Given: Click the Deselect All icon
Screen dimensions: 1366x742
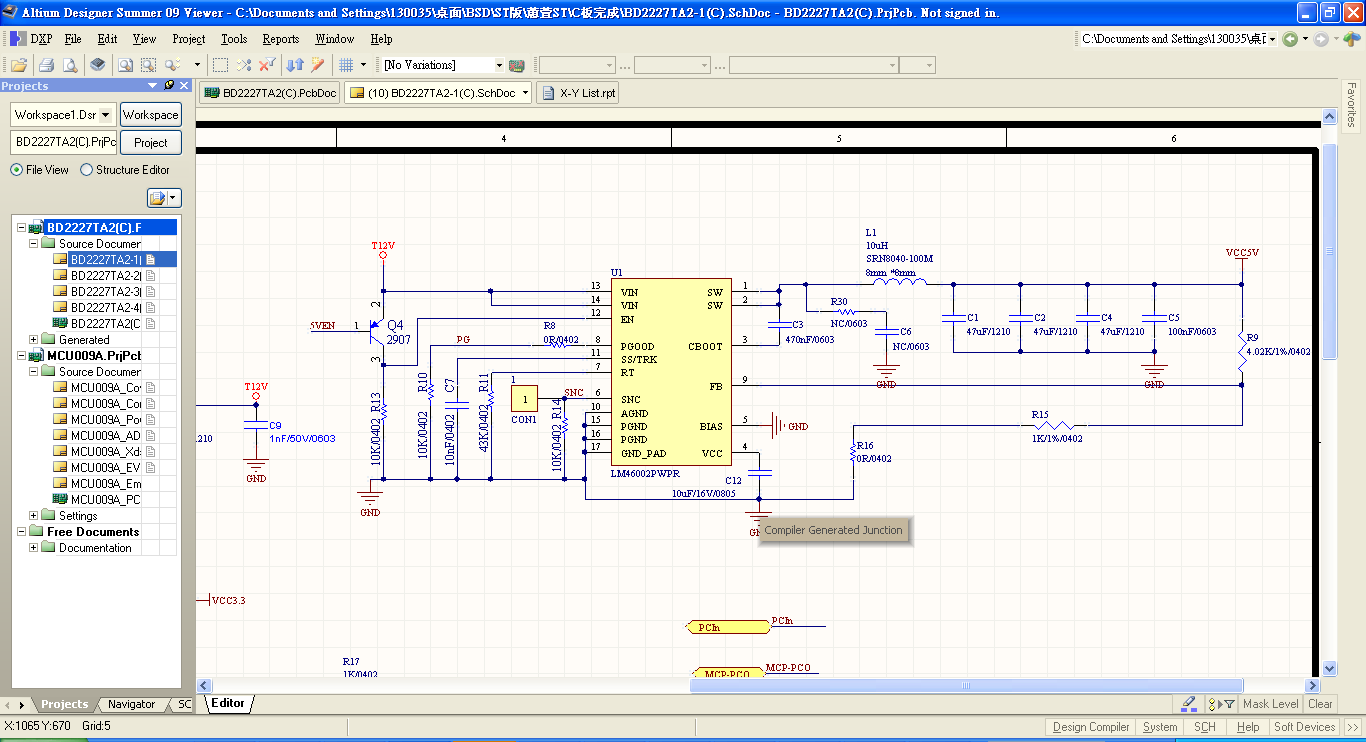Looking at the screenshot, I should point(244,65).
